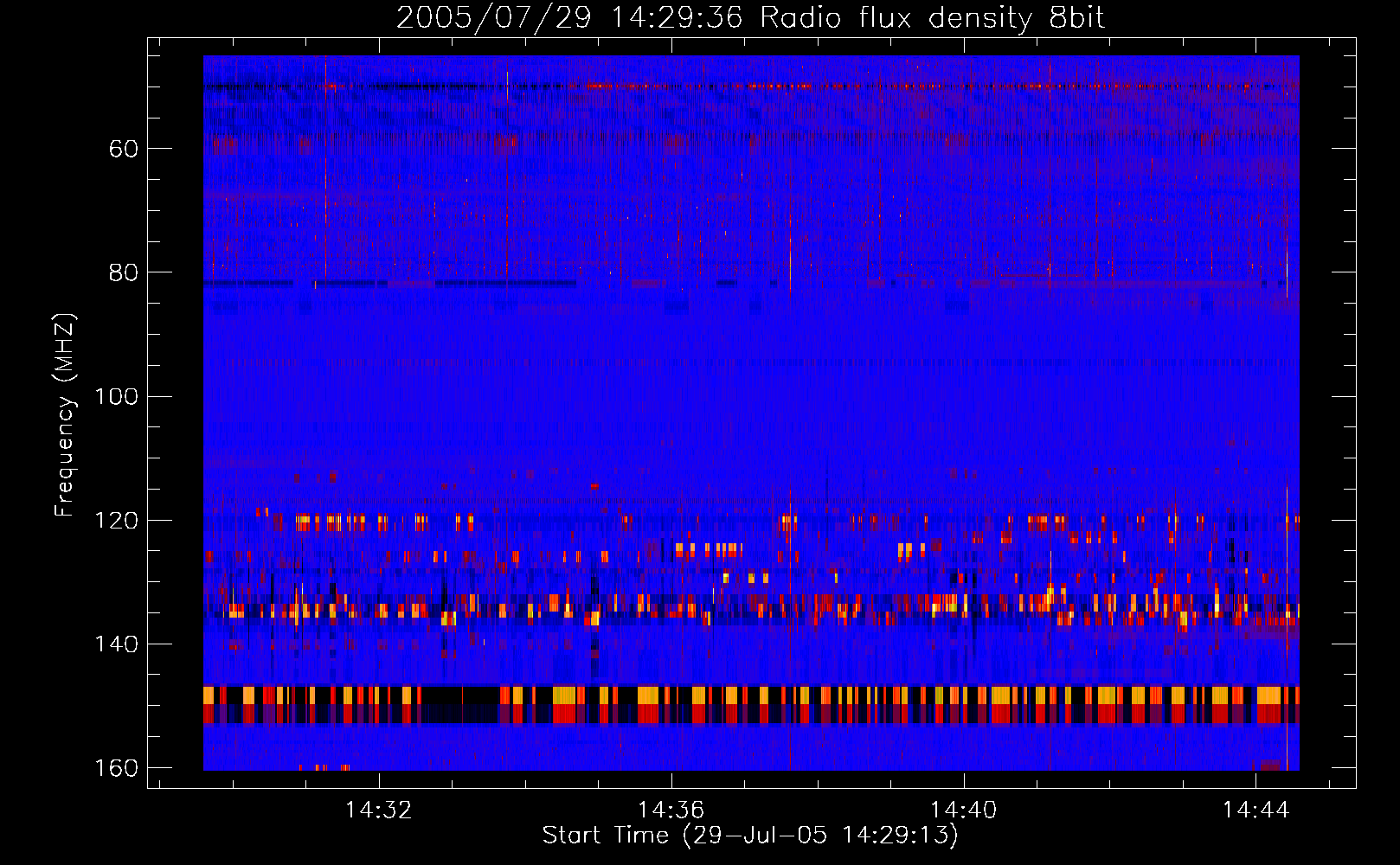This screenshot has width=1400, height=865.
Task: Click the 14:36 time tick label
Action: pos(671,811)
